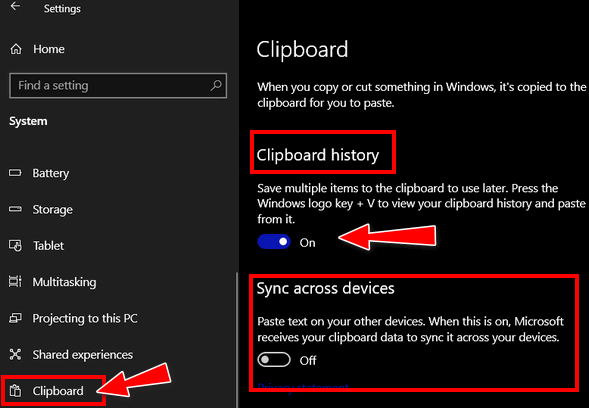The width and height of the screenshot is (589, 408).
Task: Go to Shared experiences settings
Action: (83, 355)
